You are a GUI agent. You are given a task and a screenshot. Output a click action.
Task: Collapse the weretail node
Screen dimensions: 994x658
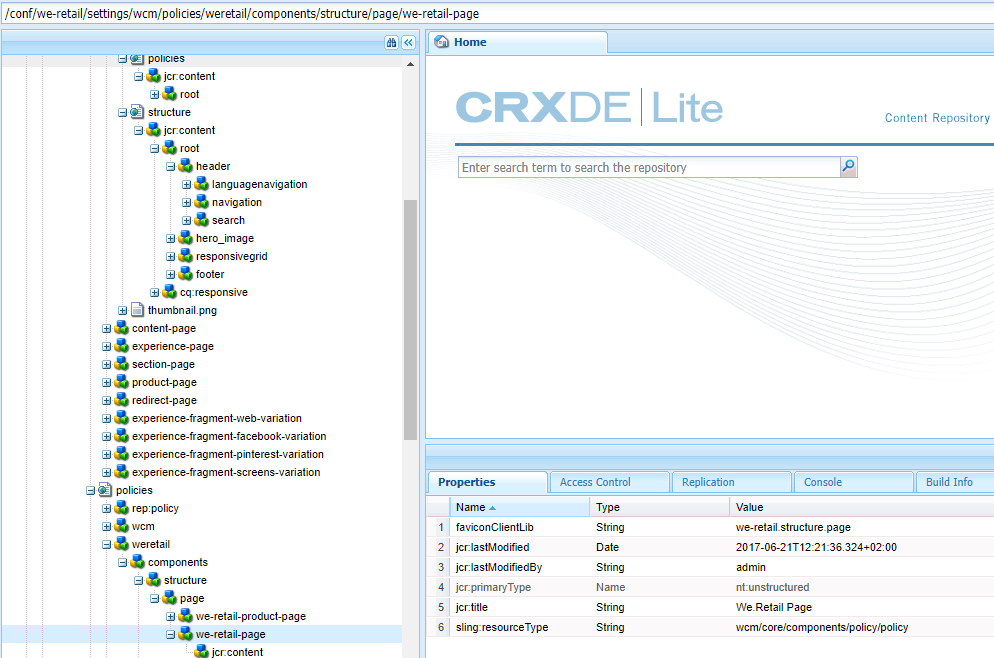[x=106, y=545]
